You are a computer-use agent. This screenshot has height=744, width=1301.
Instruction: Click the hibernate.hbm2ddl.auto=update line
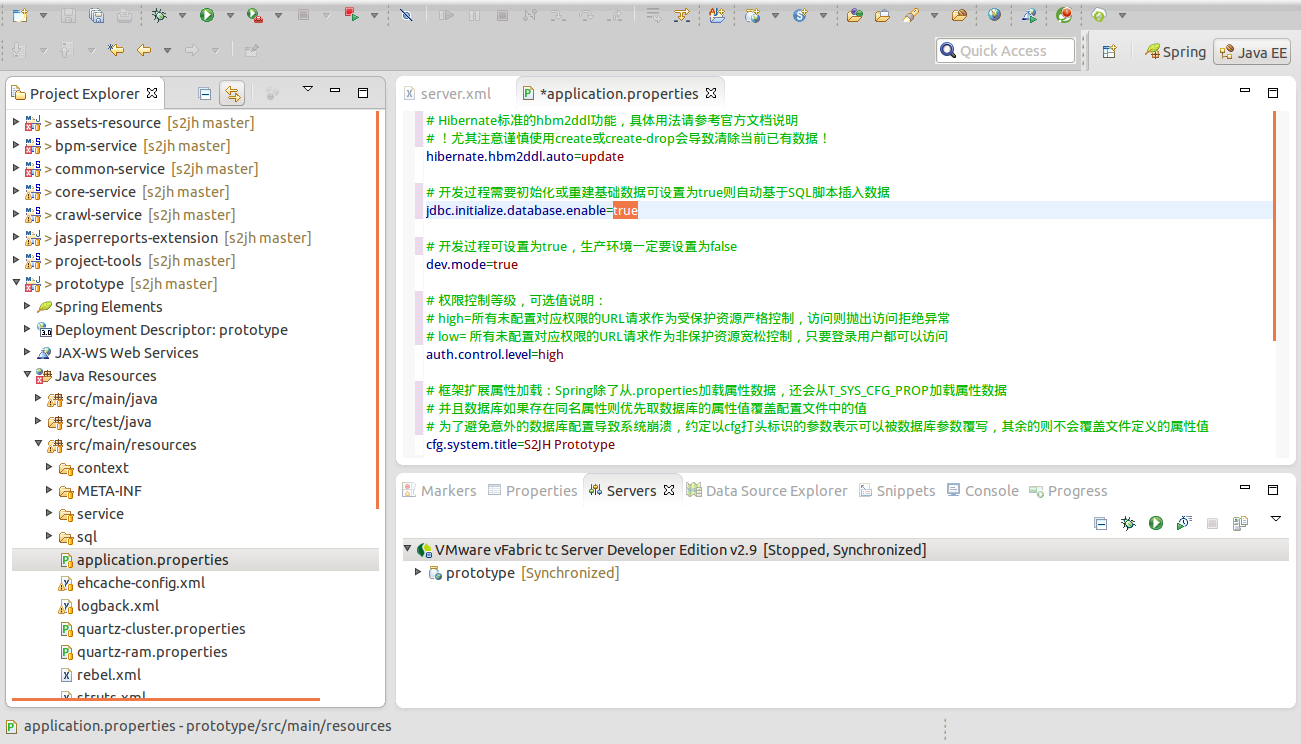coord(525,156)
